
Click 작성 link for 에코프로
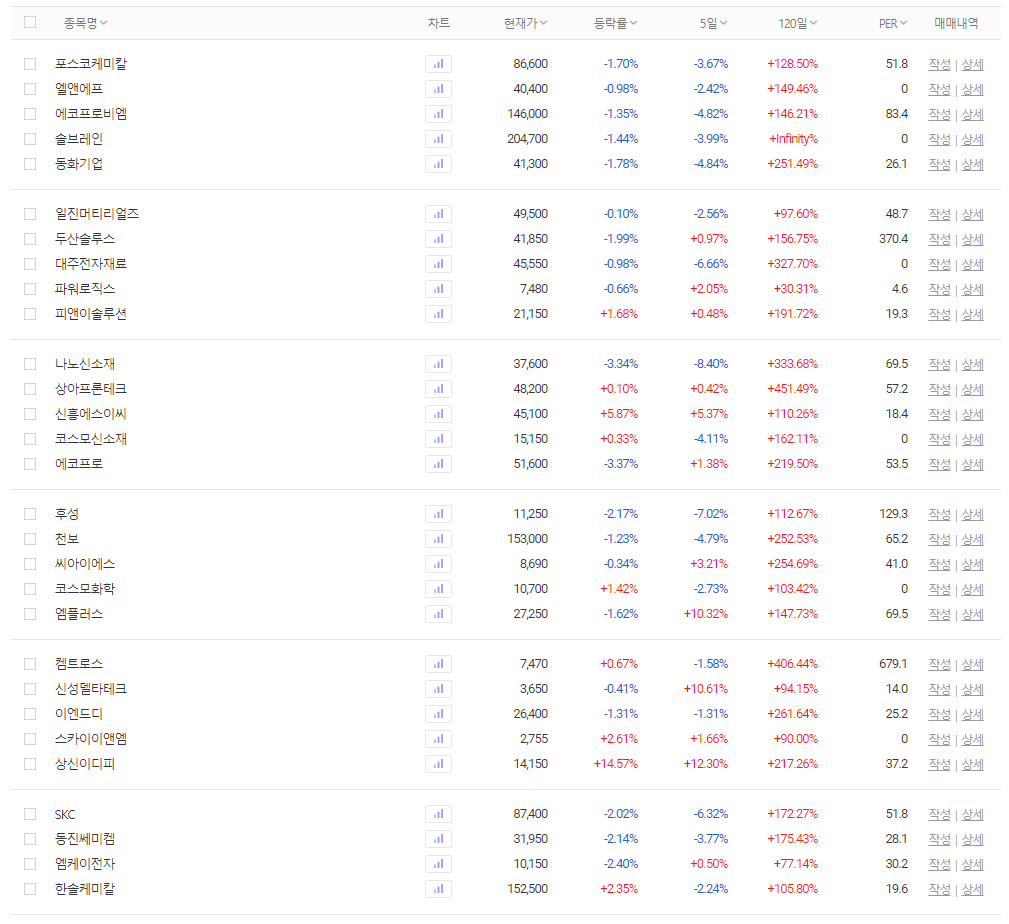tap(940, 464)
